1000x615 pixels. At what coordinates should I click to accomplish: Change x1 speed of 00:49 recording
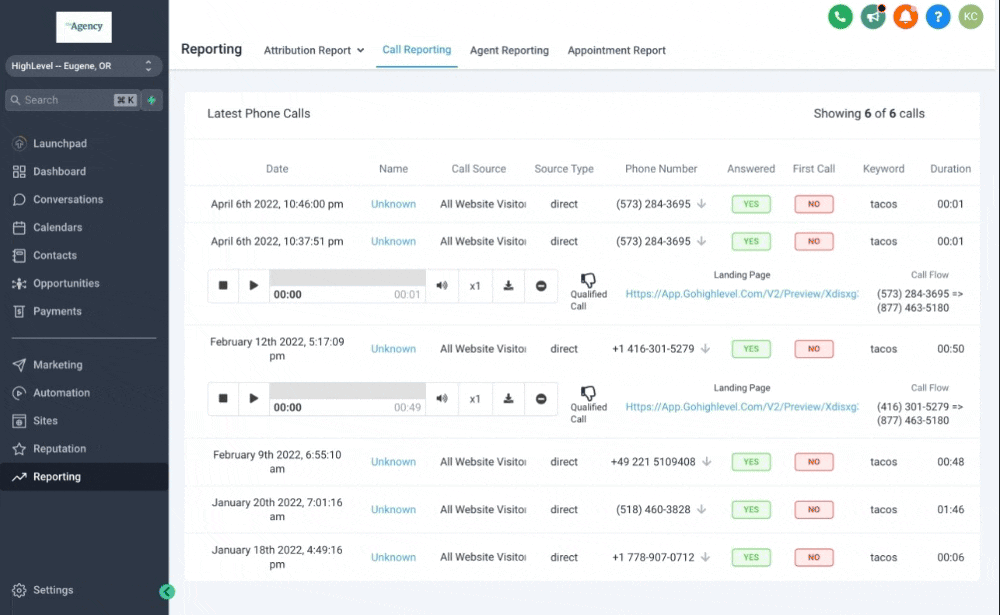click(474, 399)
